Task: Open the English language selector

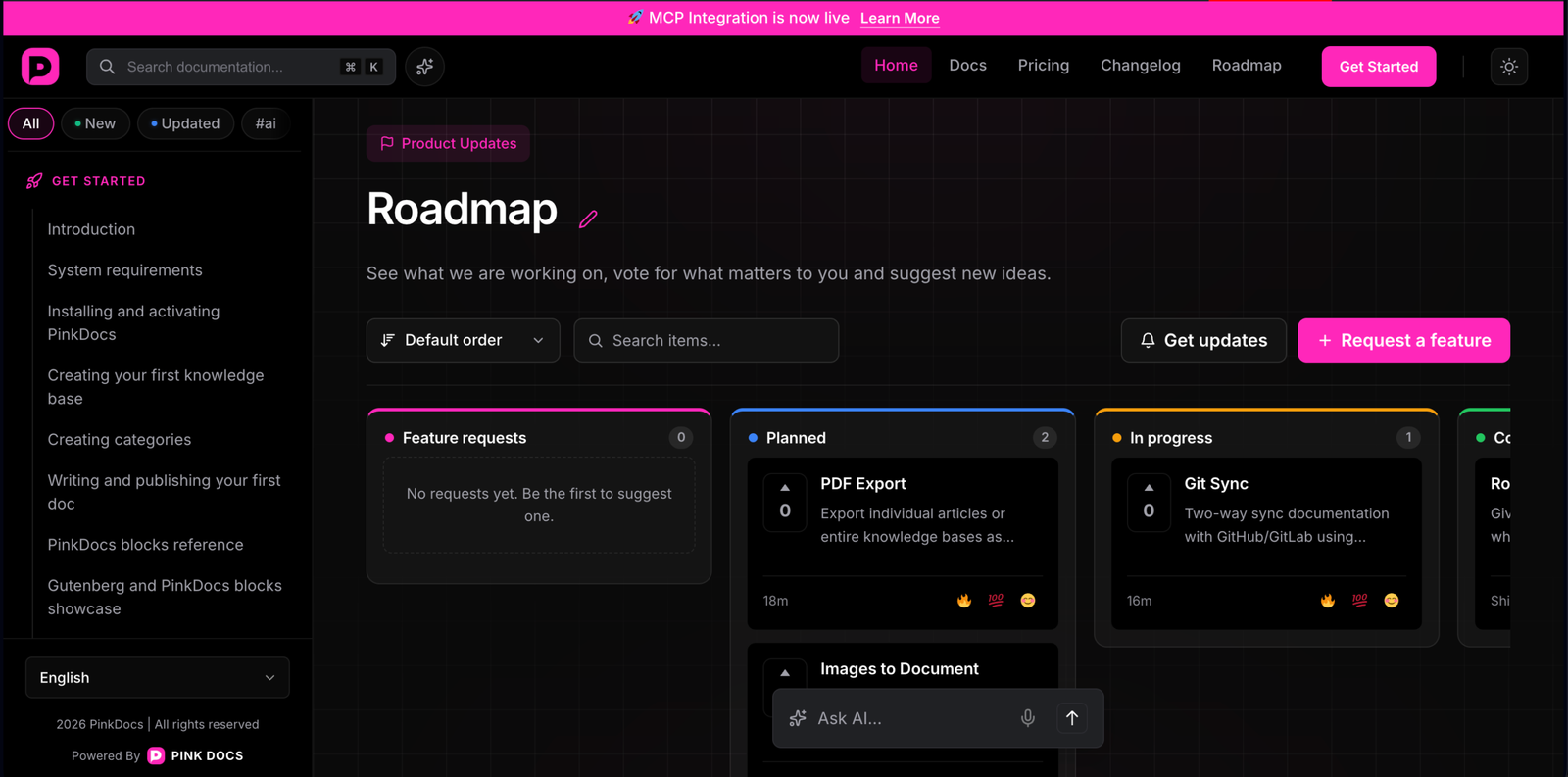Action: click(x=158, y=678)
